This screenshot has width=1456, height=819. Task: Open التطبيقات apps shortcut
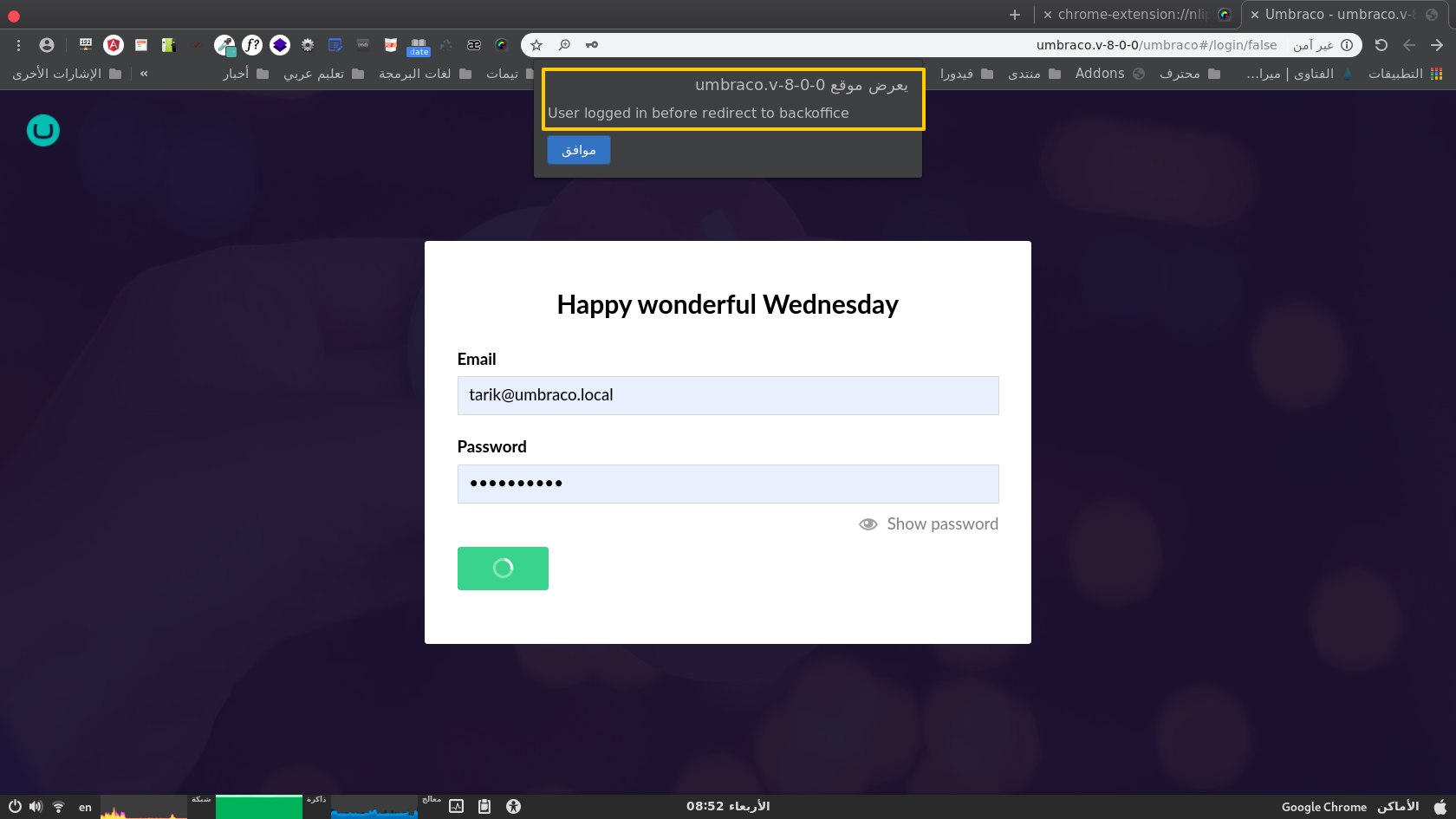click(x=1406, y=74)
